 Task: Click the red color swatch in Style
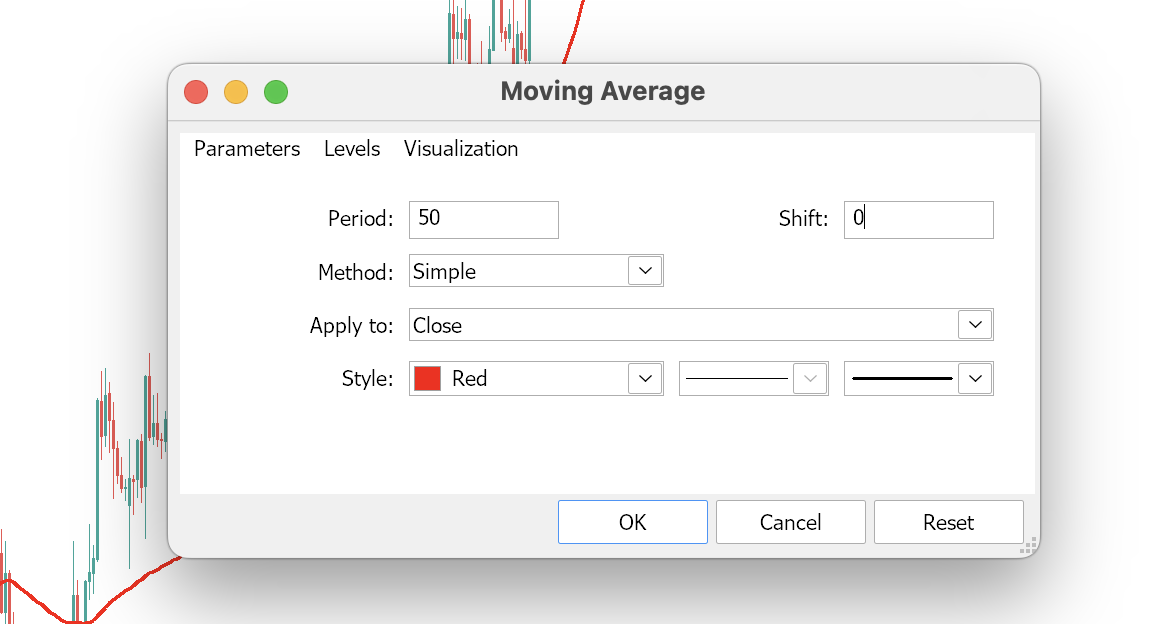coord(428,378)
